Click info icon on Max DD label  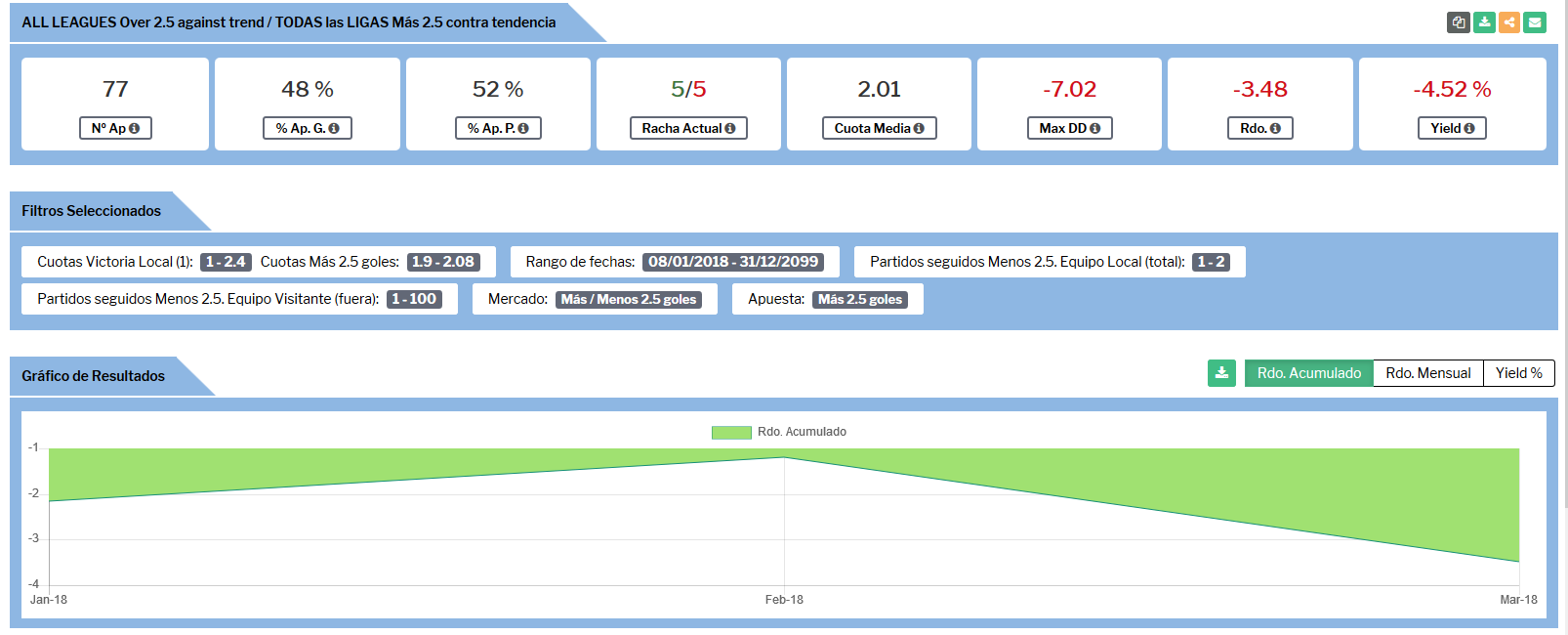tap(1095, 128)
